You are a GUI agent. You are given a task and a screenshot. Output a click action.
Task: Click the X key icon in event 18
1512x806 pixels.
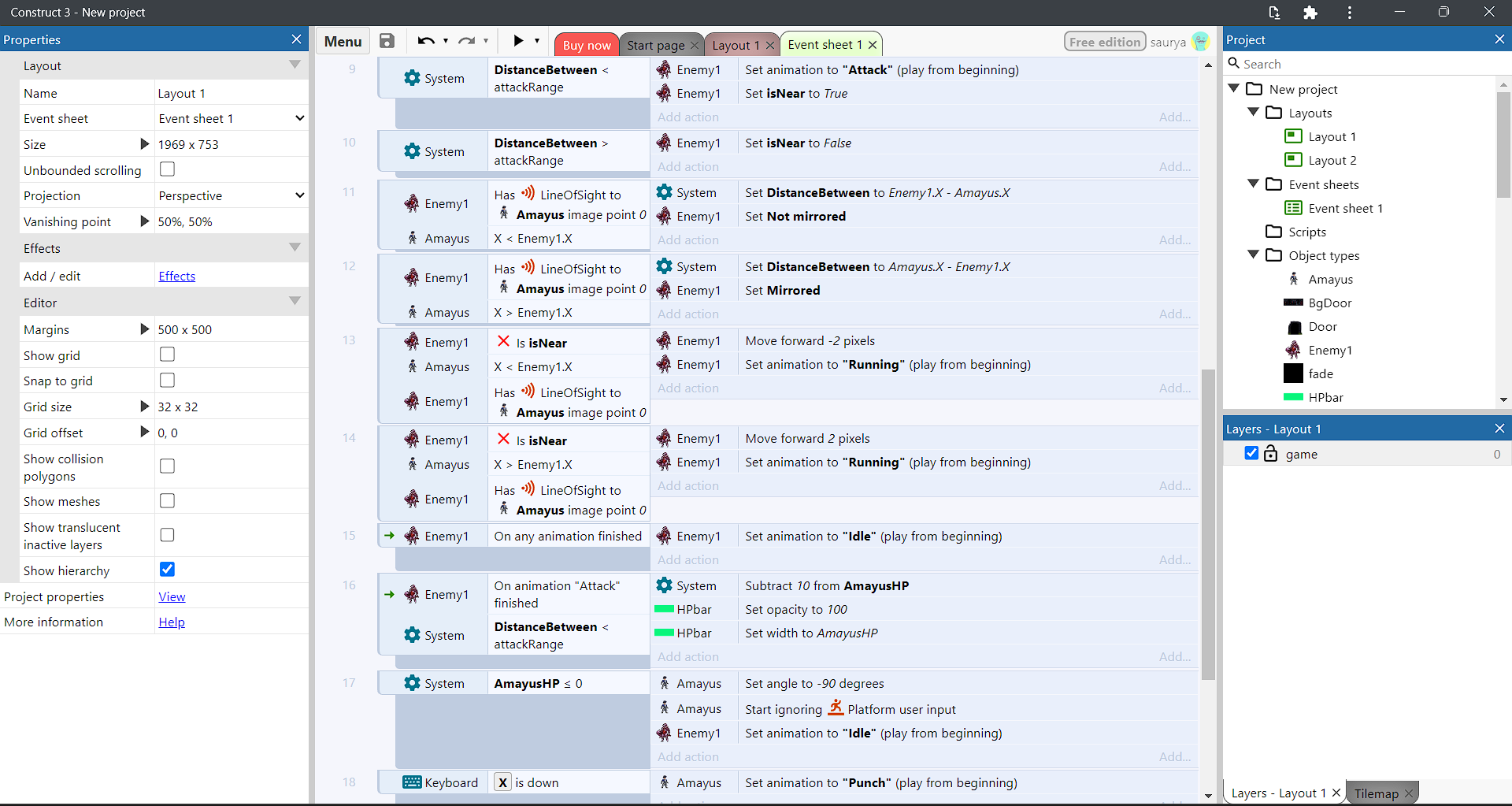click(502, 782)
